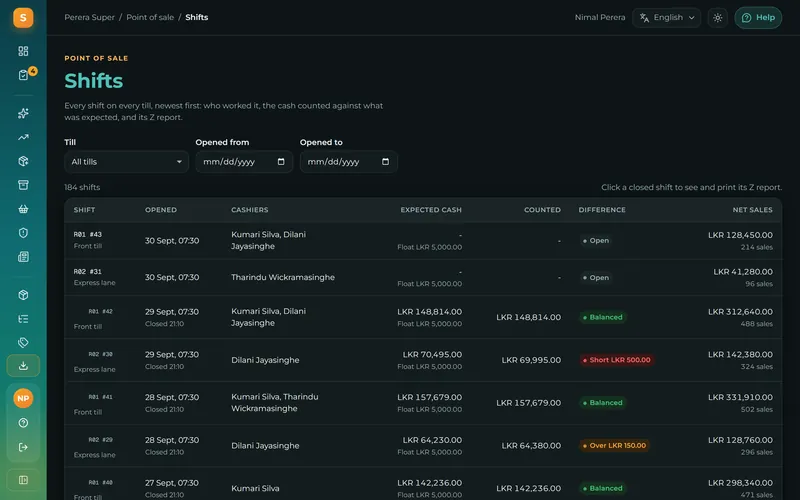Click the SHIFT column header
800x500 pixels.
click(x=84, y=210)
